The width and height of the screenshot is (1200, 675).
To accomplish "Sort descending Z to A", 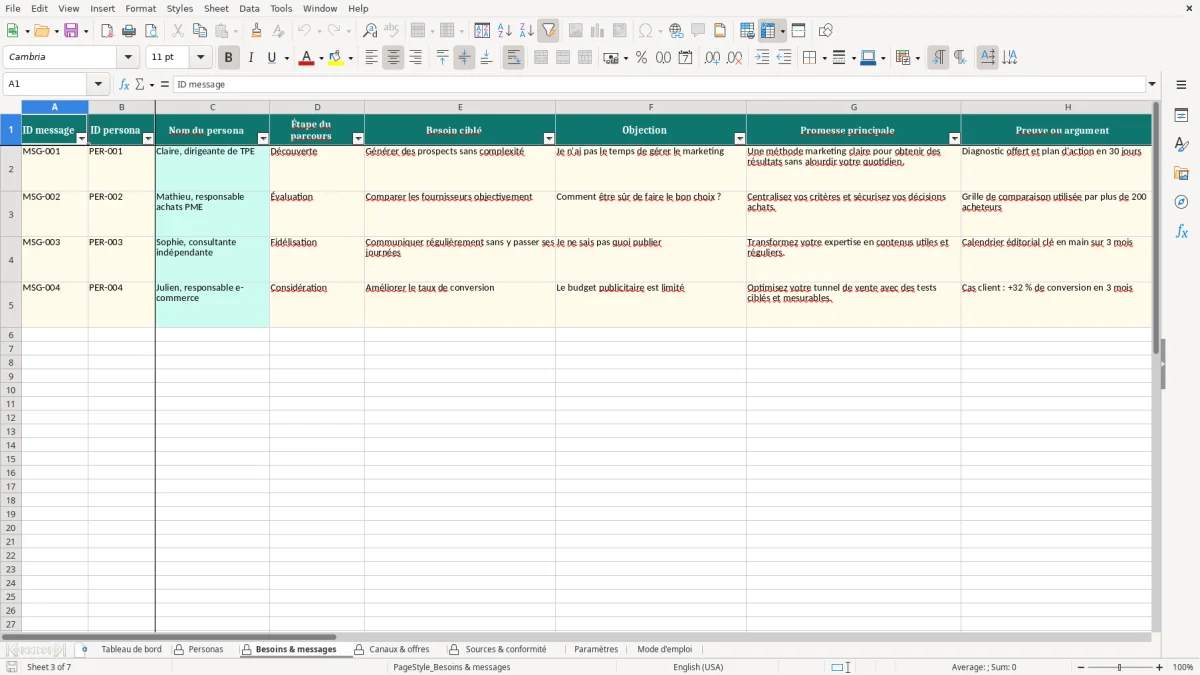I will (x=526, y=31).
